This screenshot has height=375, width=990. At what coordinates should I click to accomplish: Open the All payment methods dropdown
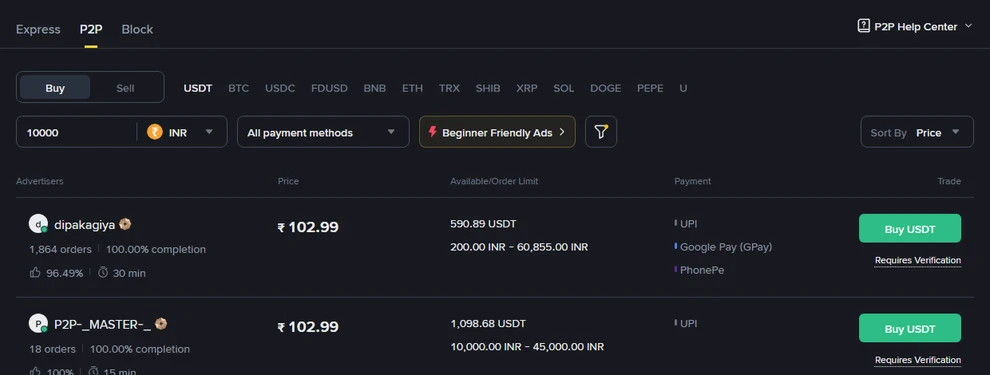(323, 132)
